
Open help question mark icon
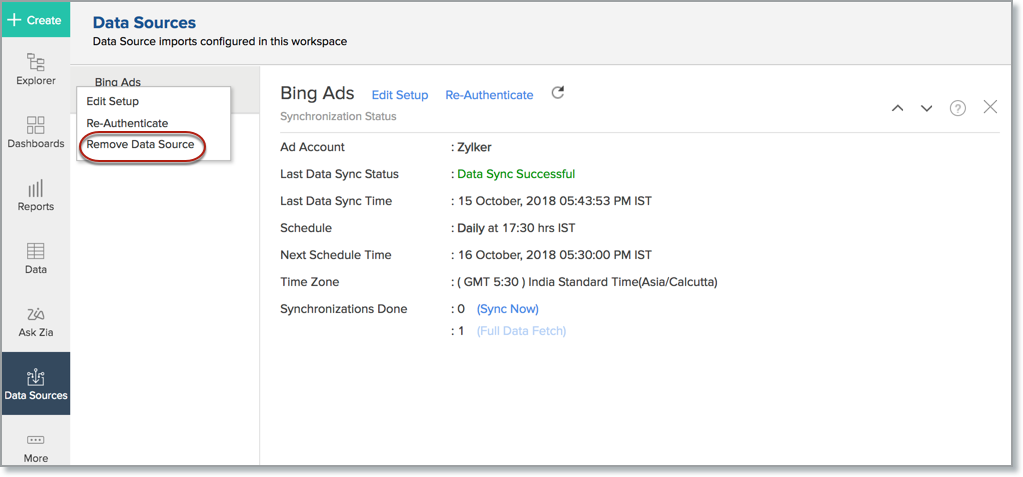(x=957, y=108)
